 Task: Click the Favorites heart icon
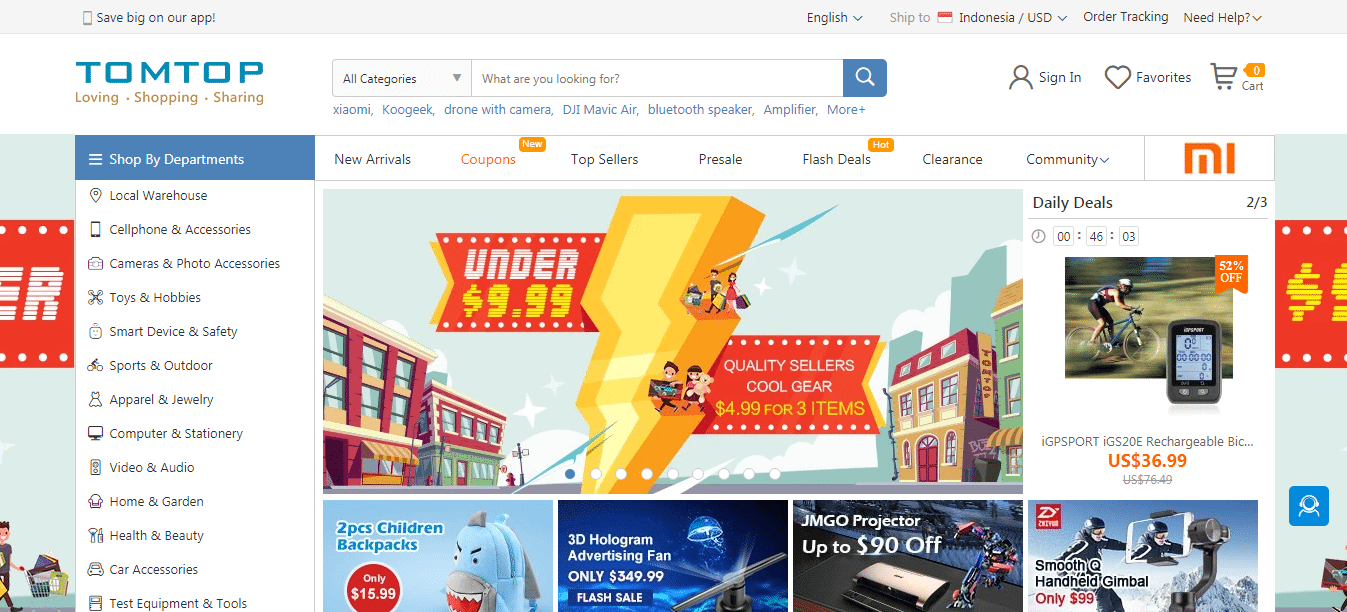pyautogui.click(x=1117, y=78)
